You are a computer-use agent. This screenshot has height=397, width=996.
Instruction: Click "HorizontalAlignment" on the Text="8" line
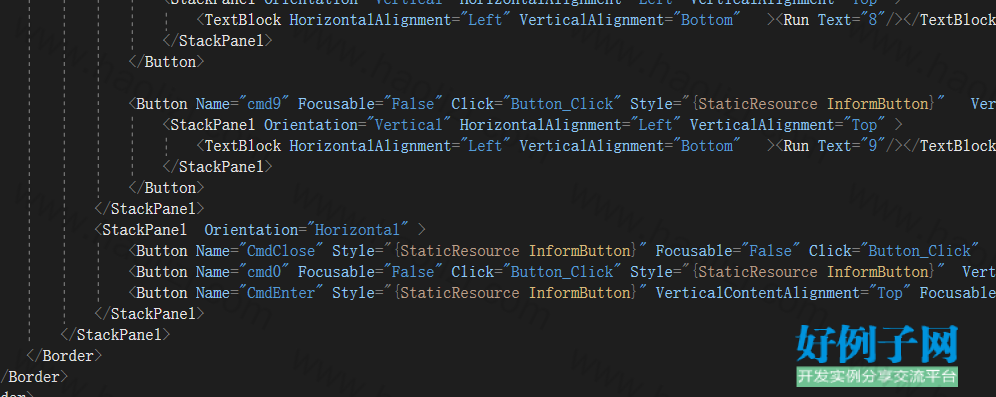click(x=370, y=20)
